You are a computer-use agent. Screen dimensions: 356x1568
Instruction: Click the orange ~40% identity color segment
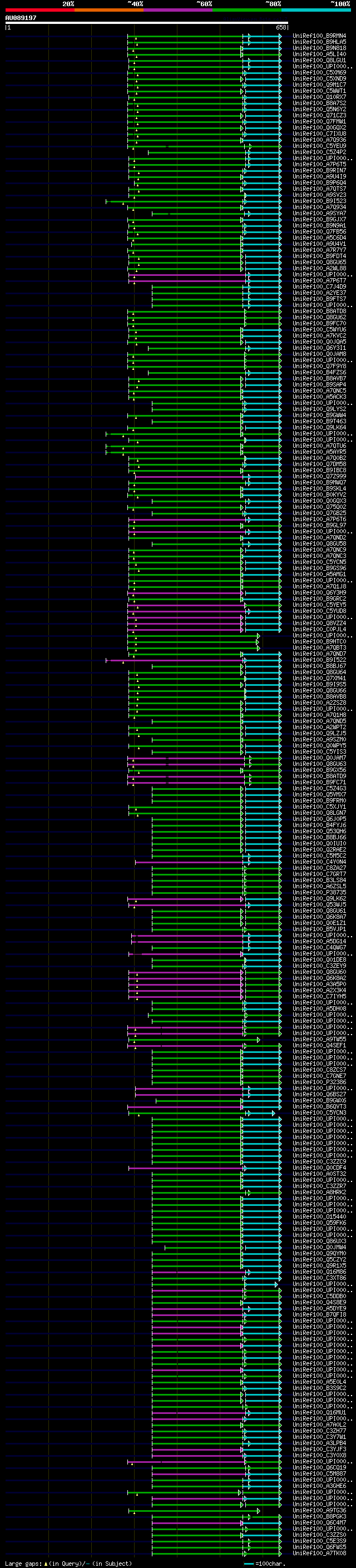click(x=109, y=11)
